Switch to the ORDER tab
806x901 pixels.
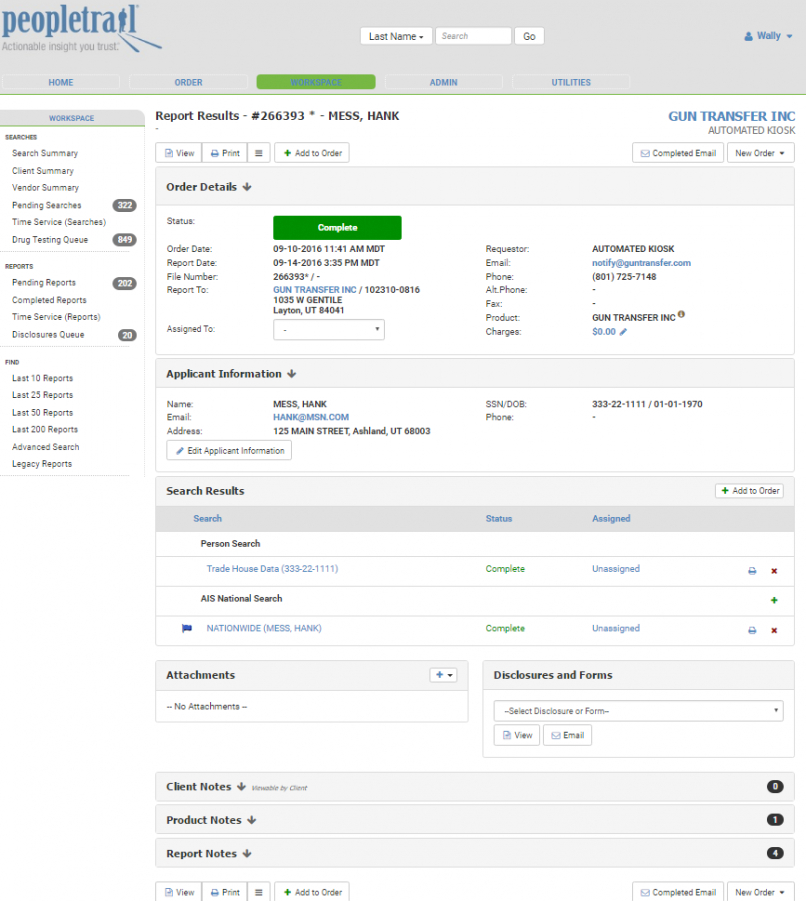tap(188, 82)
